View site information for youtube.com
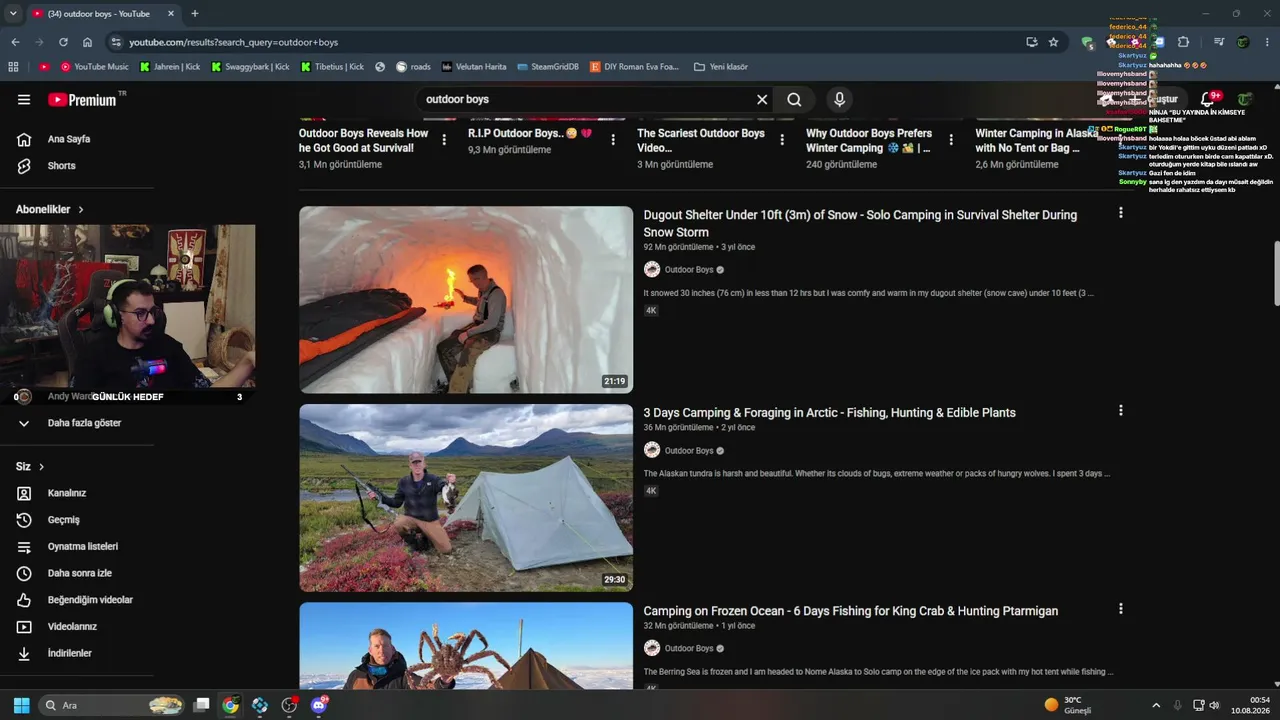Screen dimensions: 1280x720 pyautogui.click(x=116, y=42)
